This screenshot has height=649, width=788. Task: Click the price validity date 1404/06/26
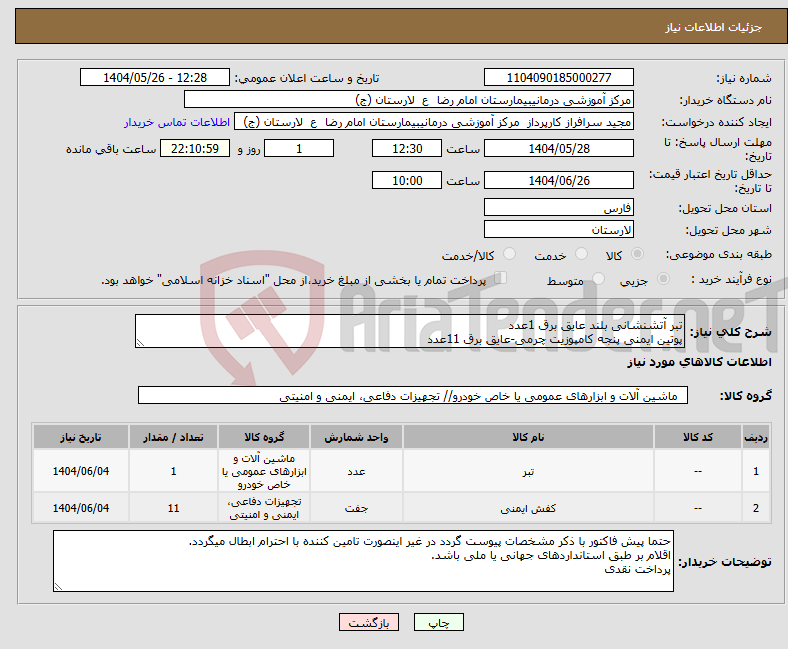click(x=558, y=180)
